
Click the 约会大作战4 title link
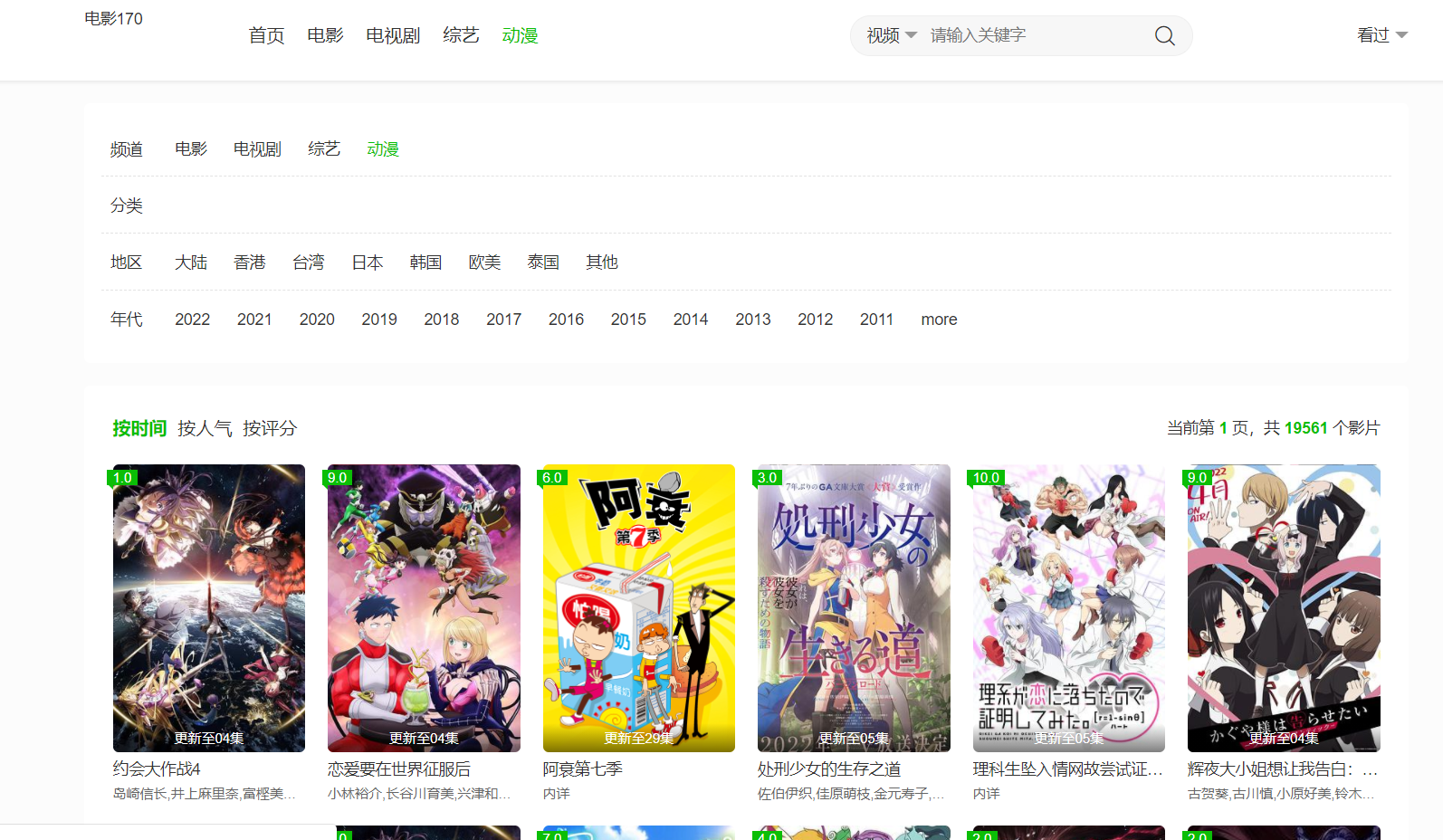(x=157, y=769)
